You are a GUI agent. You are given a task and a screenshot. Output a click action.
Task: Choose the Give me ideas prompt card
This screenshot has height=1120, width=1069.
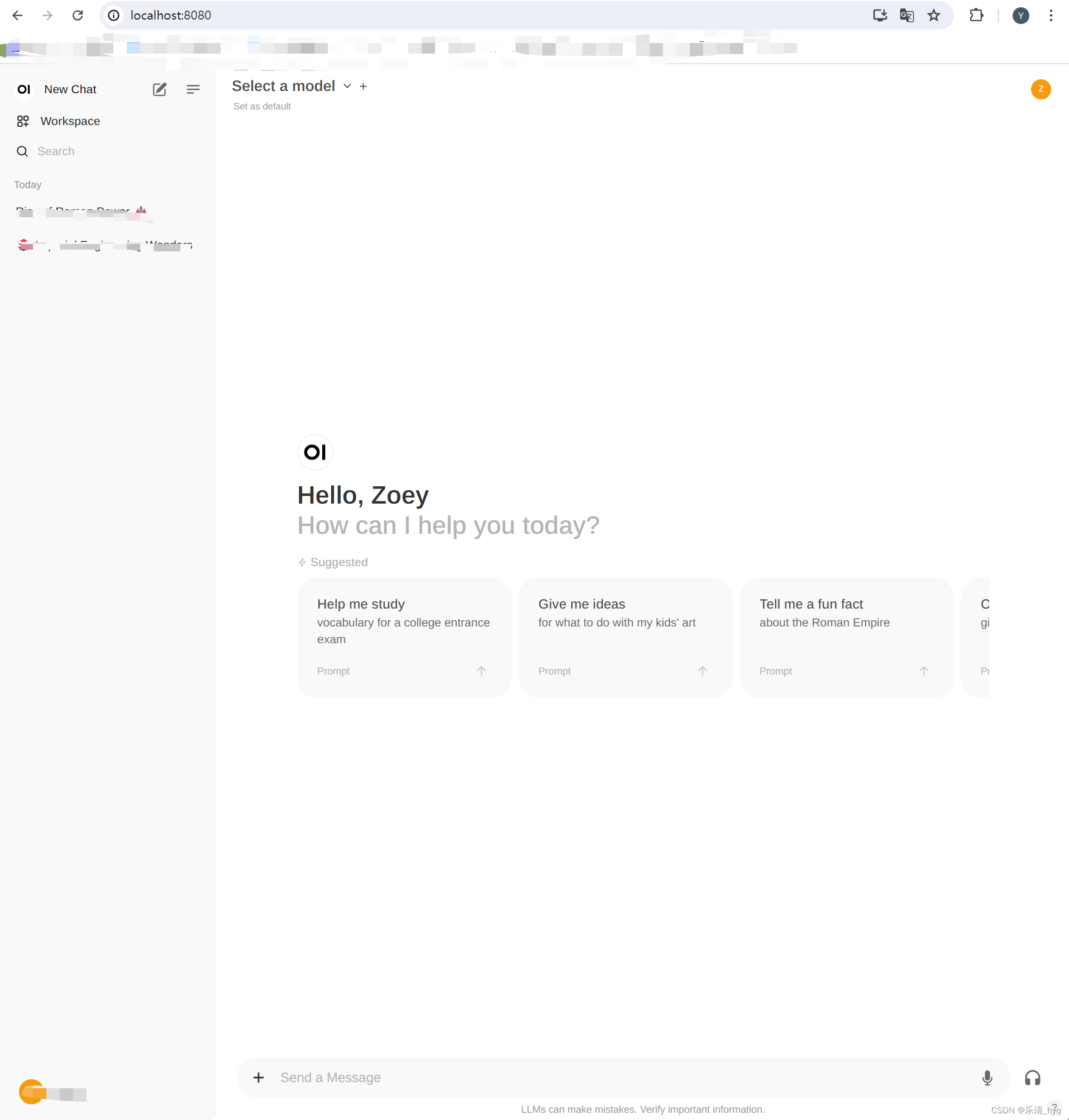point(625,637)
